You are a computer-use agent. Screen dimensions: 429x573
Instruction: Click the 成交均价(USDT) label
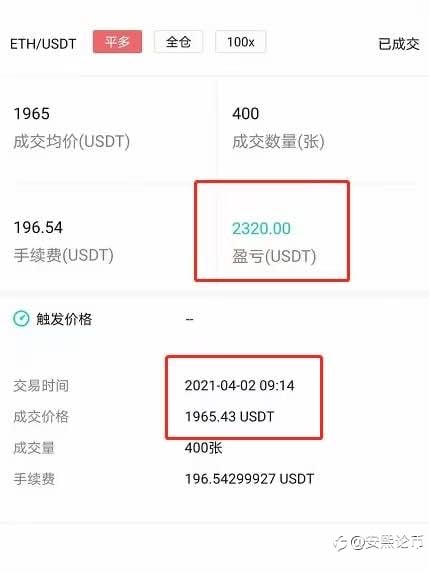[72, 141]
